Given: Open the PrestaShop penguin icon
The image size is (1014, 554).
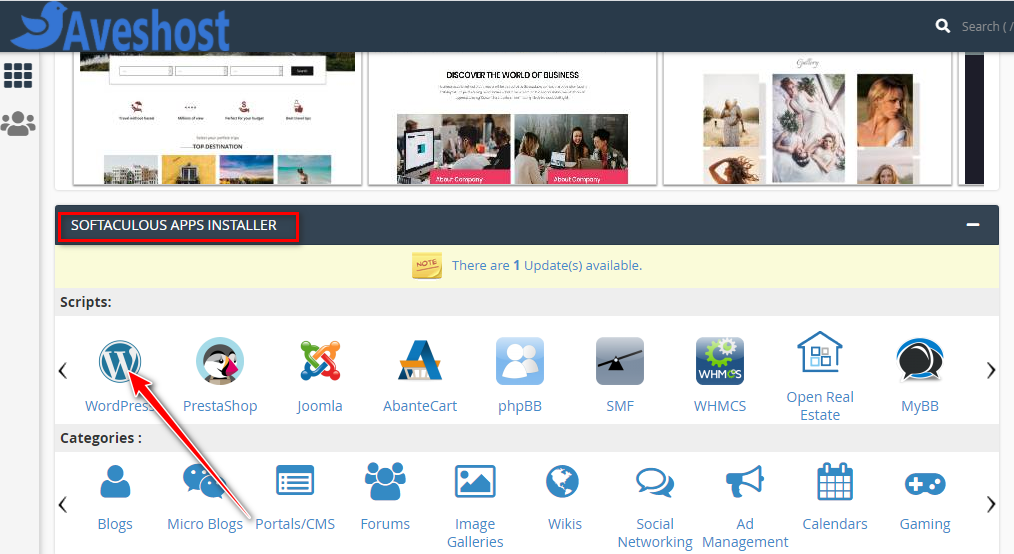Looking at the screenshot, I should pyautogui.click(x=220, y=361).
